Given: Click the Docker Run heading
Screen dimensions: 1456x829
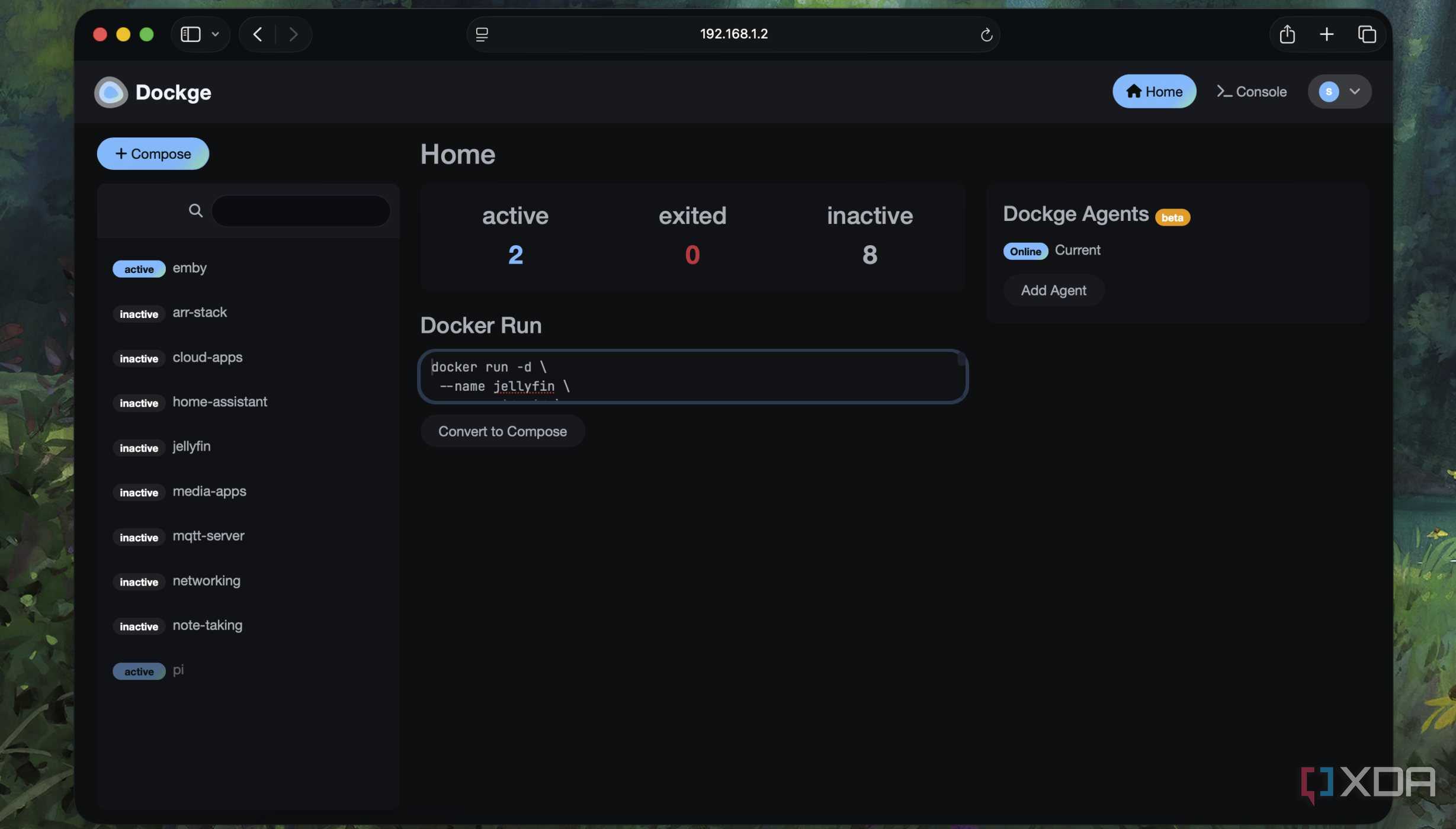Looking at the screenshot, I should pyautogui.click(x=480, y=325).
